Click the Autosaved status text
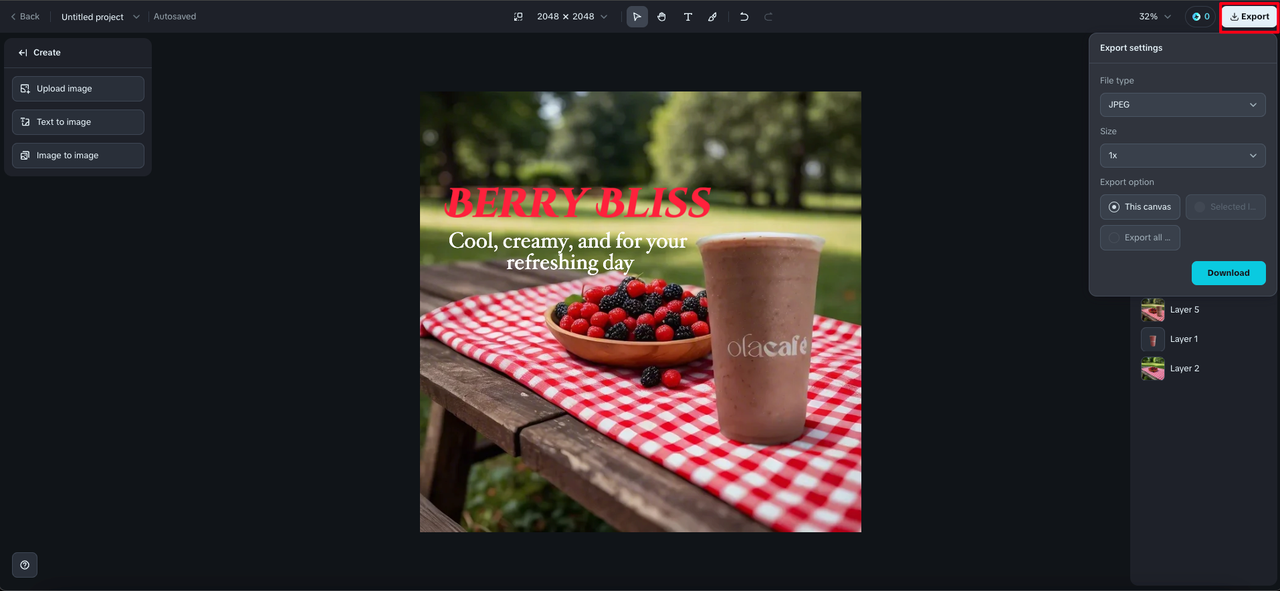This screenshot has width=1280, height=591. [x=175, y=17]
